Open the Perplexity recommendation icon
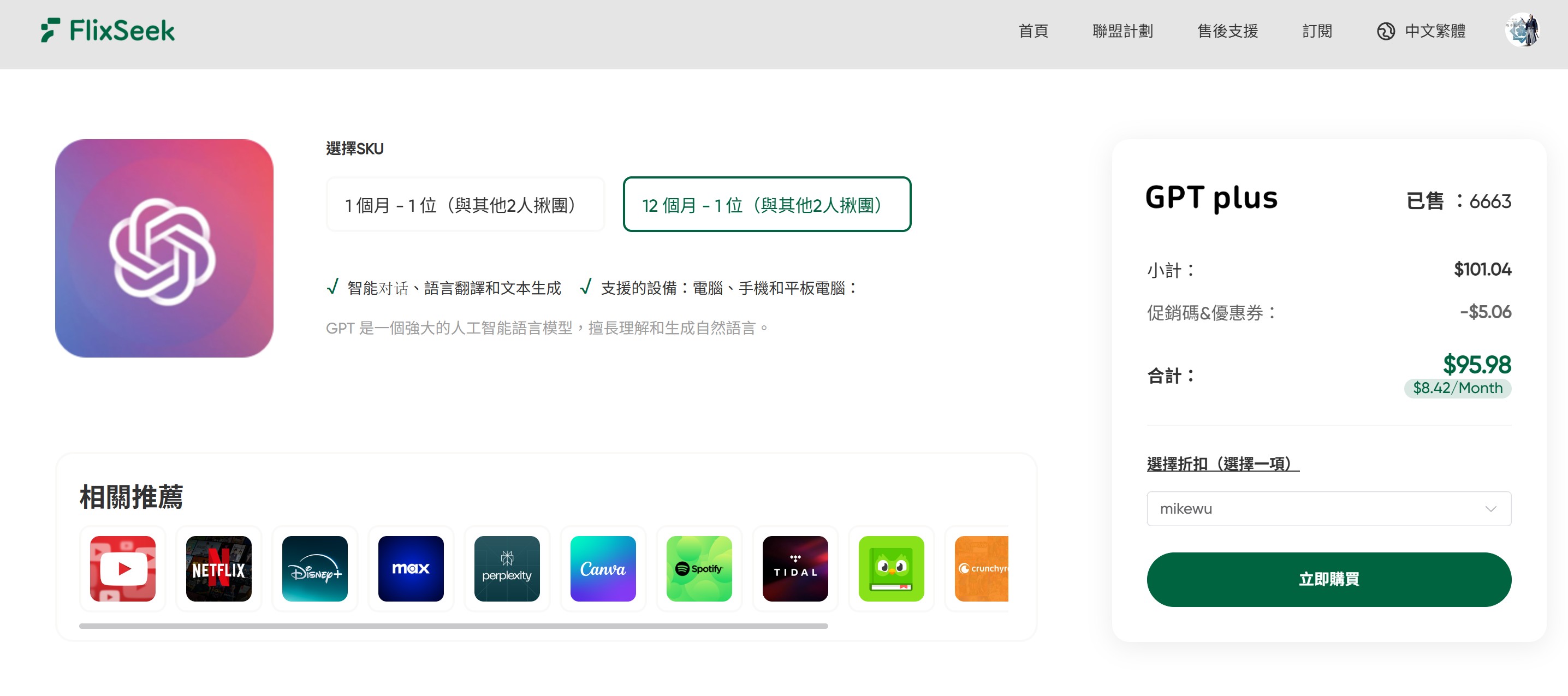1568x696 pixels. (x=507, y=568)
